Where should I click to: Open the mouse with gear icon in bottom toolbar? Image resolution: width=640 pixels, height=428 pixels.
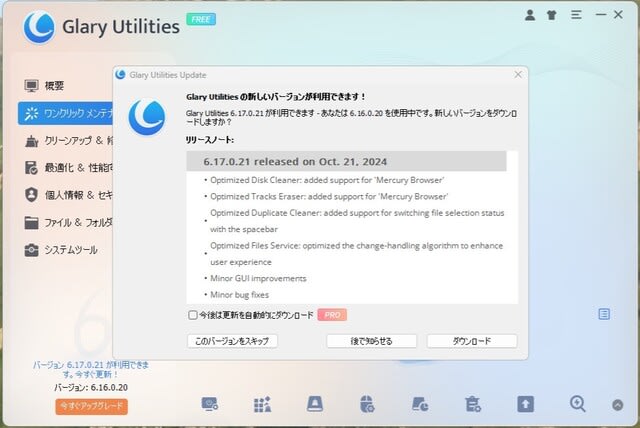pyautogui.click(x=367, y=404)
